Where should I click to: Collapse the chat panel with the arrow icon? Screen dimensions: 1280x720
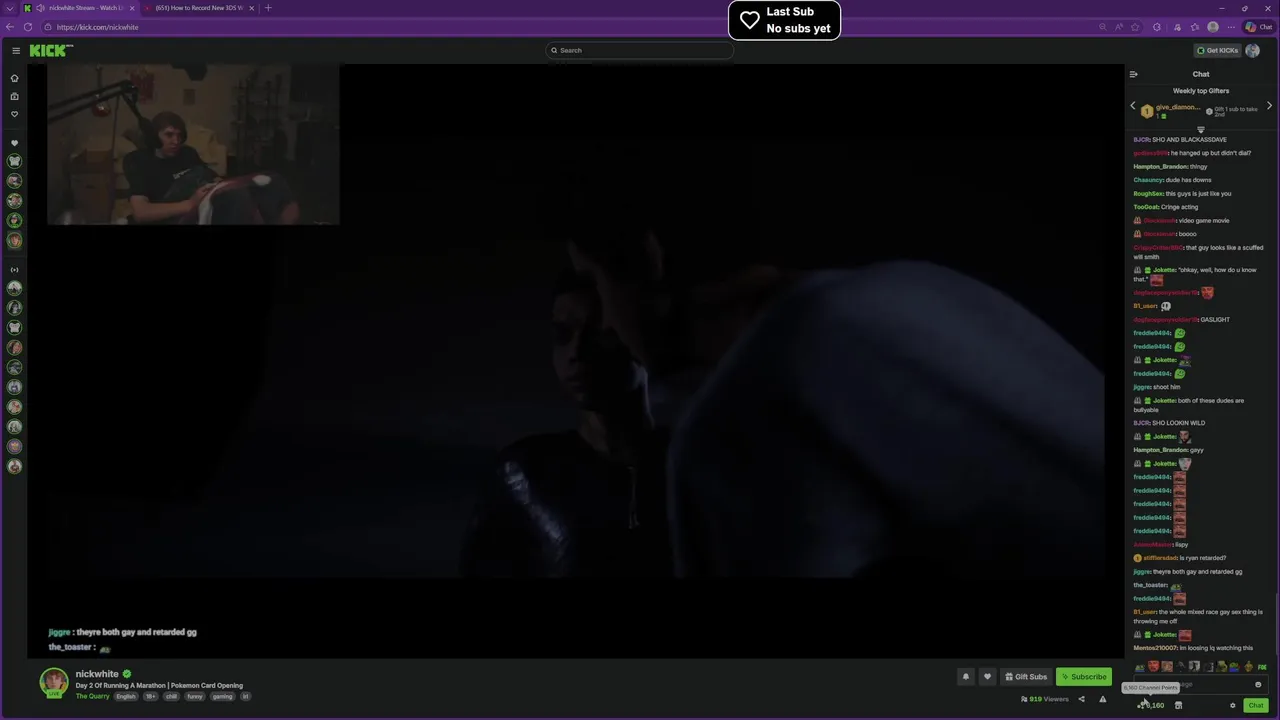pyautogui.click(x=1133, y=74)
